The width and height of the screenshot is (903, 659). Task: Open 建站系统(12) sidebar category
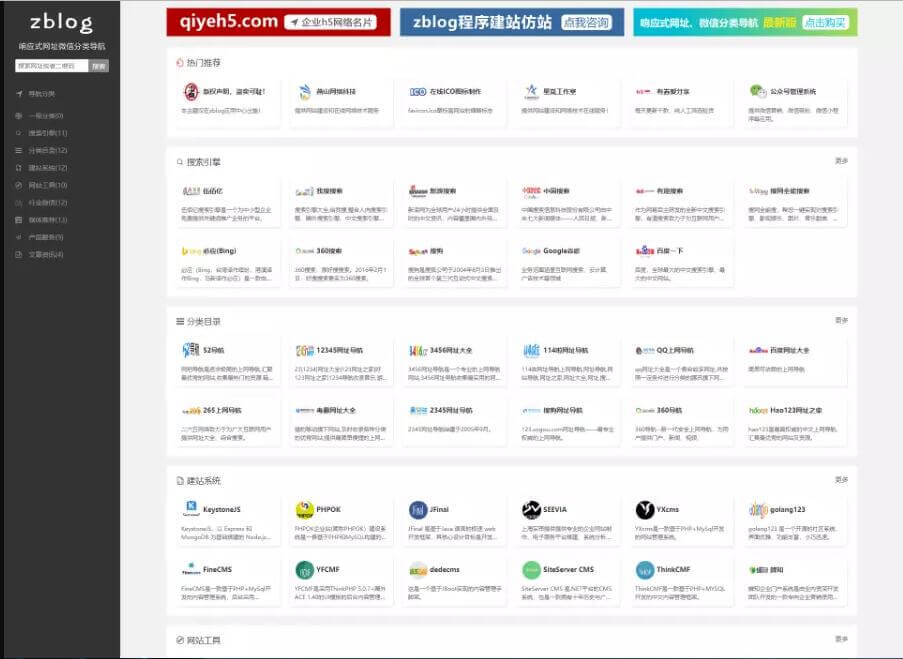coord(47,167)
